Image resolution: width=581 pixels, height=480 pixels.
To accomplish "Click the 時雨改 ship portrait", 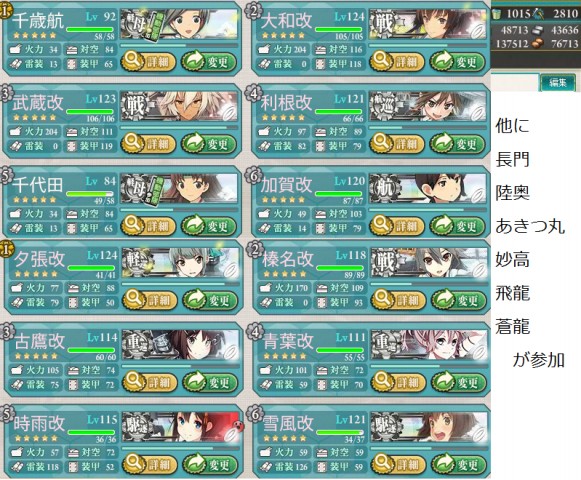I will tap(193, 427).
